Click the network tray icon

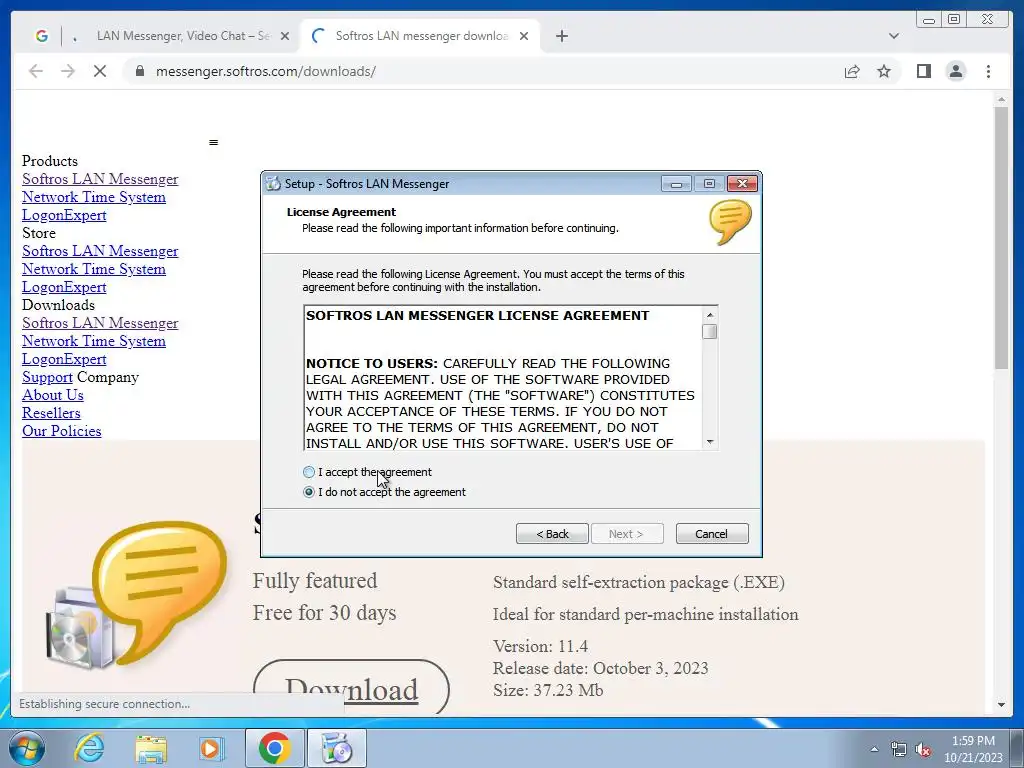coord(899,749)
